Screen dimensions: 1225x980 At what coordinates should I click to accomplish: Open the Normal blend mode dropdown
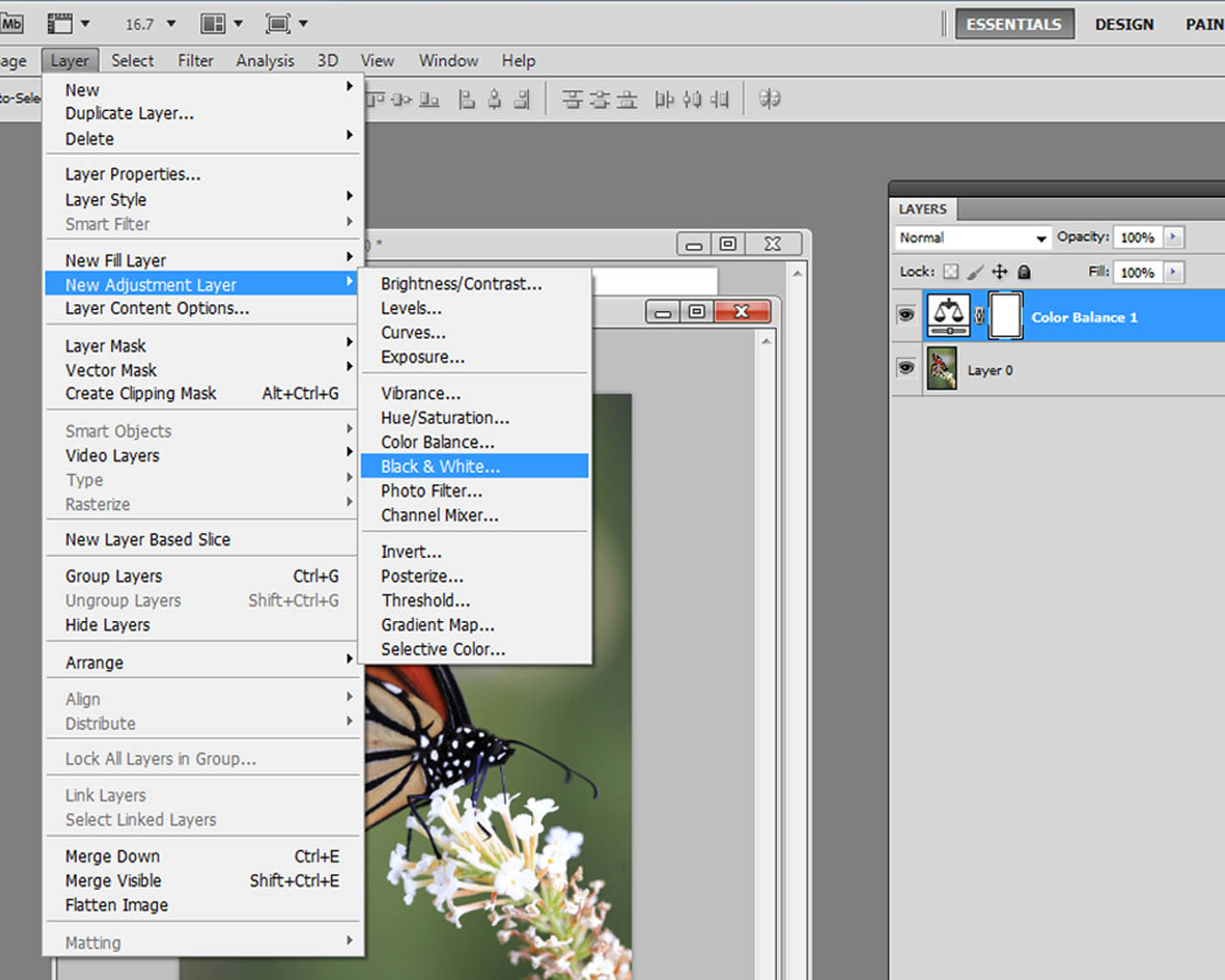tap(973, 237)
